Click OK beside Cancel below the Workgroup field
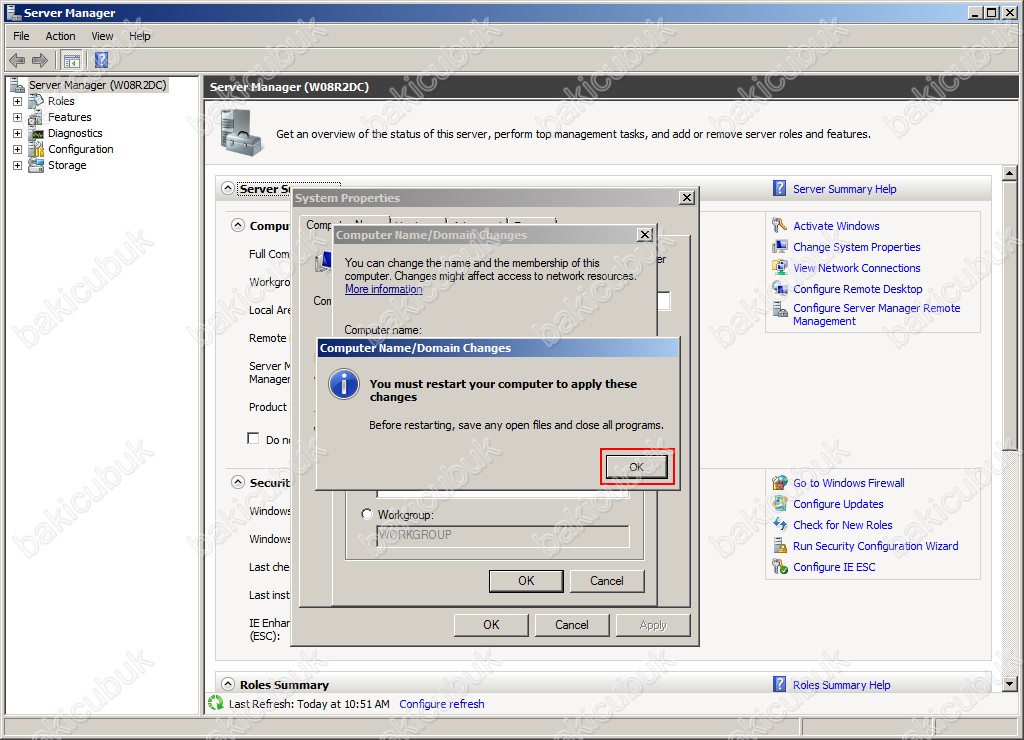The height and width of the screenshot is (740, 1024). coord(526,581)
